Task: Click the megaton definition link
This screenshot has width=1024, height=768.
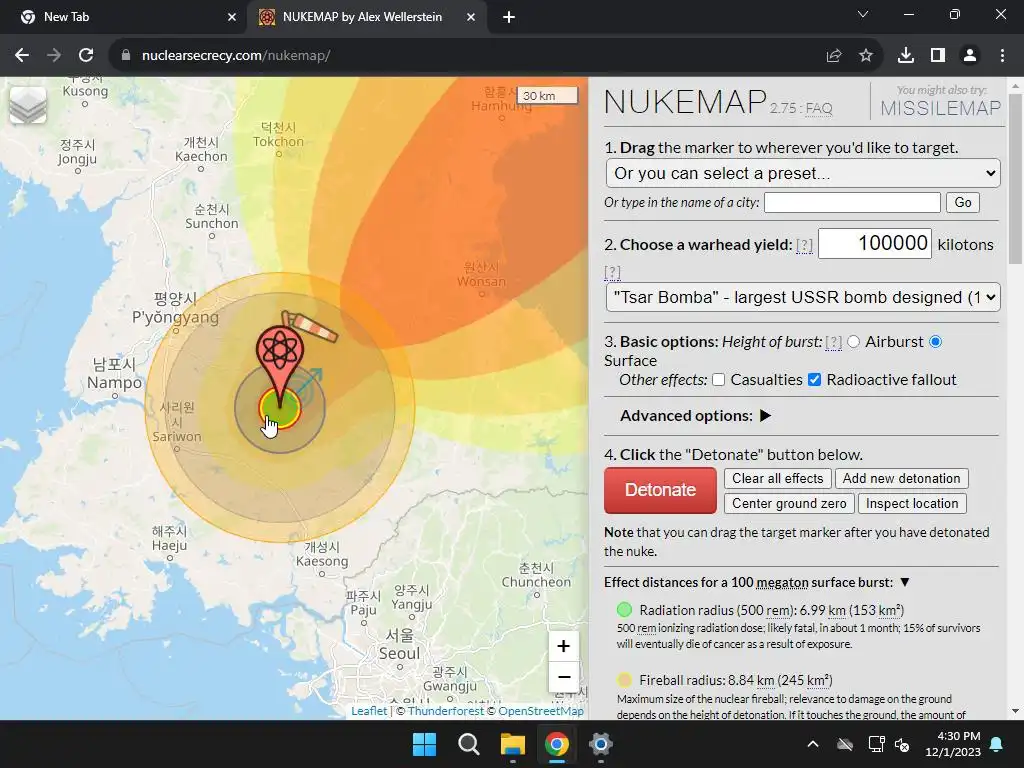Action: (x=783, y=583)
